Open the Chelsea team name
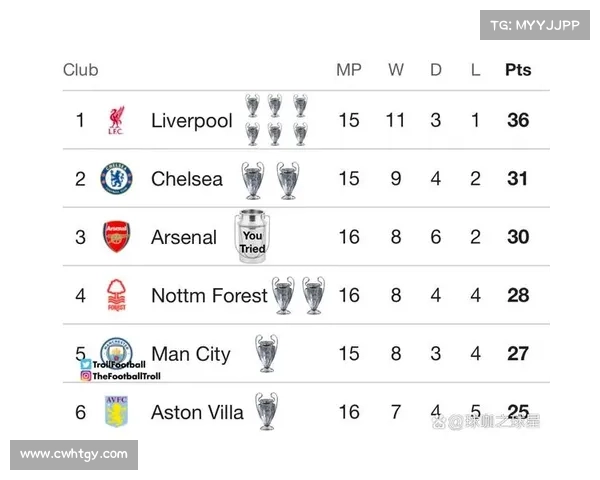 [x=187, y=179]
